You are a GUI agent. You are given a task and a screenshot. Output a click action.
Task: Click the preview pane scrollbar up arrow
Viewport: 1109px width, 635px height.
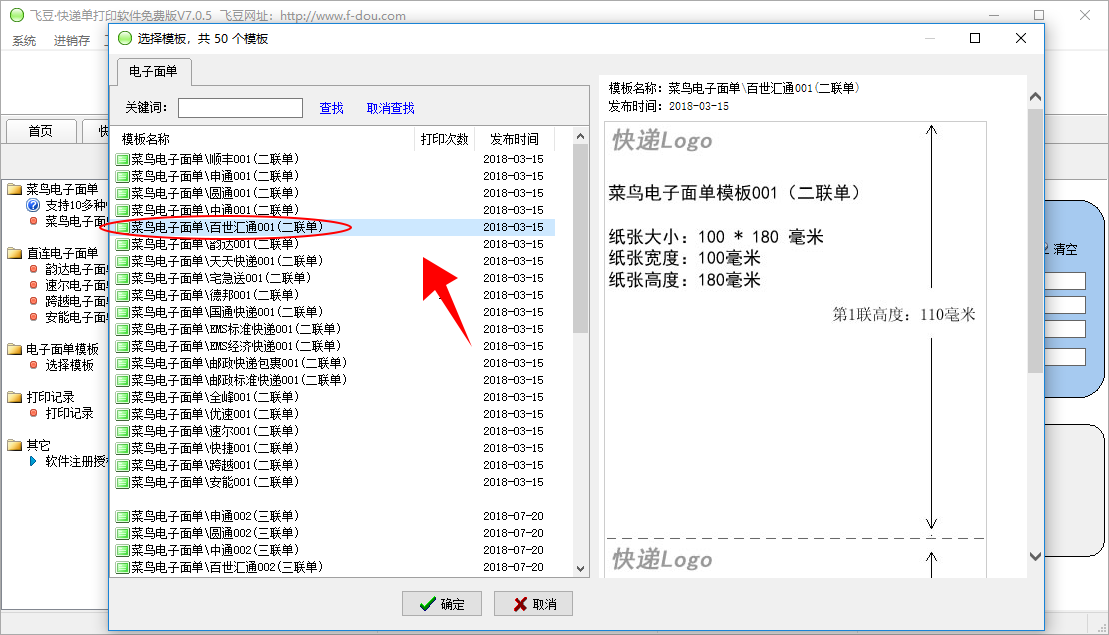1035,97
